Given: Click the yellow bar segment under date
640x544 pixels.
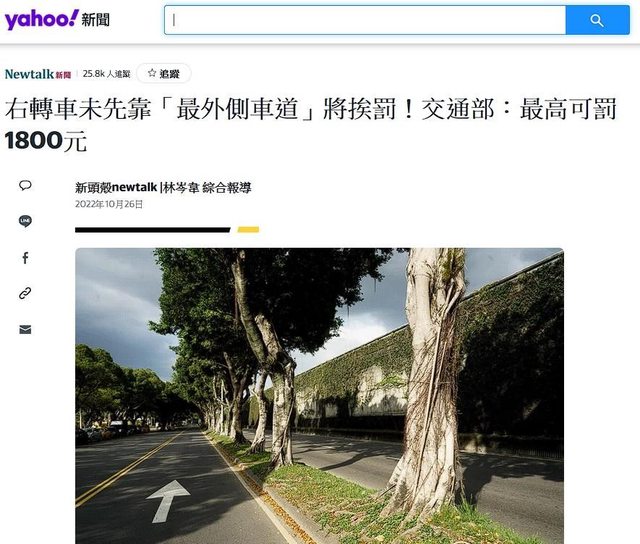Looking at the screenshot, I should pyautogui.click(x=248, y=230).
